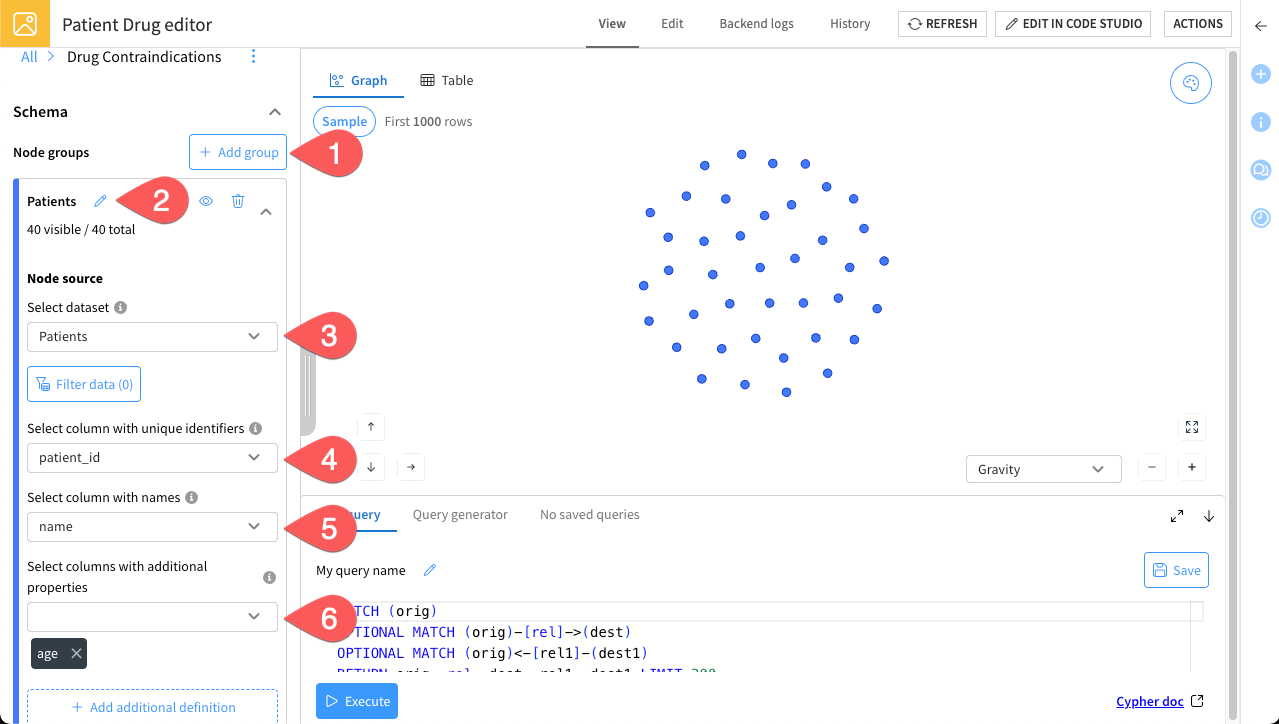Open the three-dot menu beside Drug Contraindications
This screenshot has height=724, width=1279.
click(x=253, y=57)
